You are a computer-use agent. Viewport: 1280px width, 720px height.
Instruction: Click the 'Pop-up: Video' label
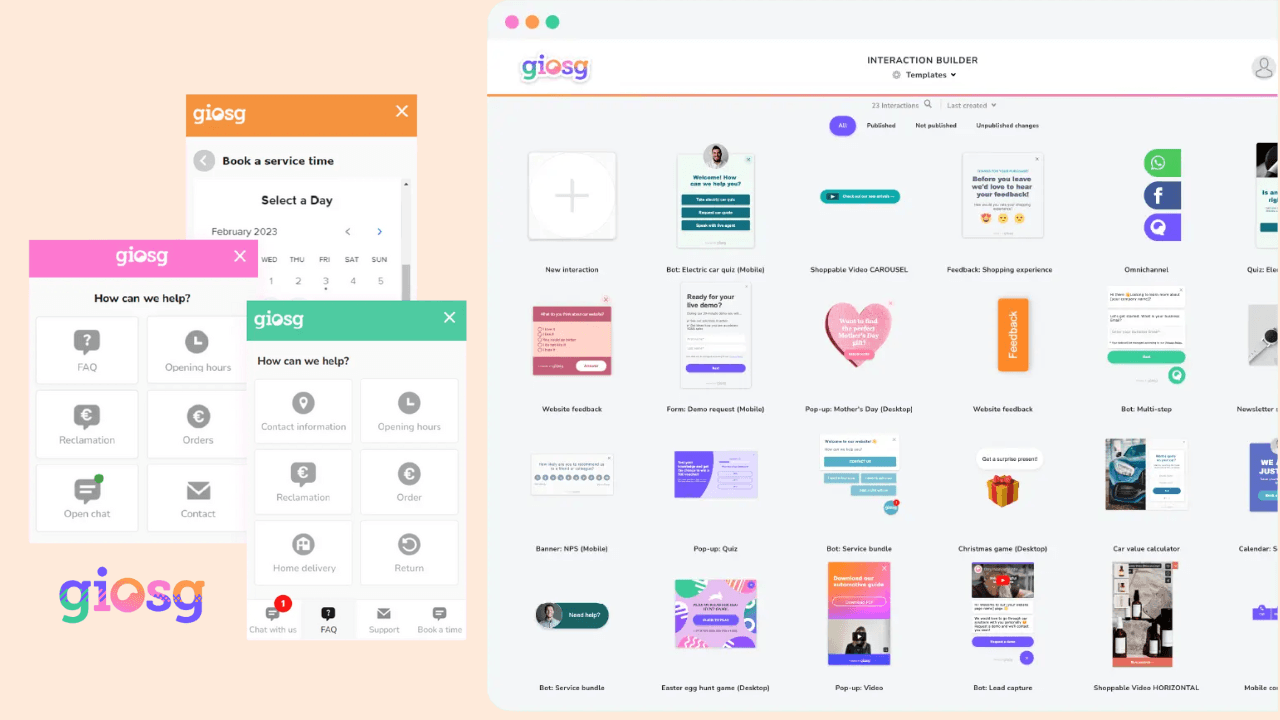858,688
